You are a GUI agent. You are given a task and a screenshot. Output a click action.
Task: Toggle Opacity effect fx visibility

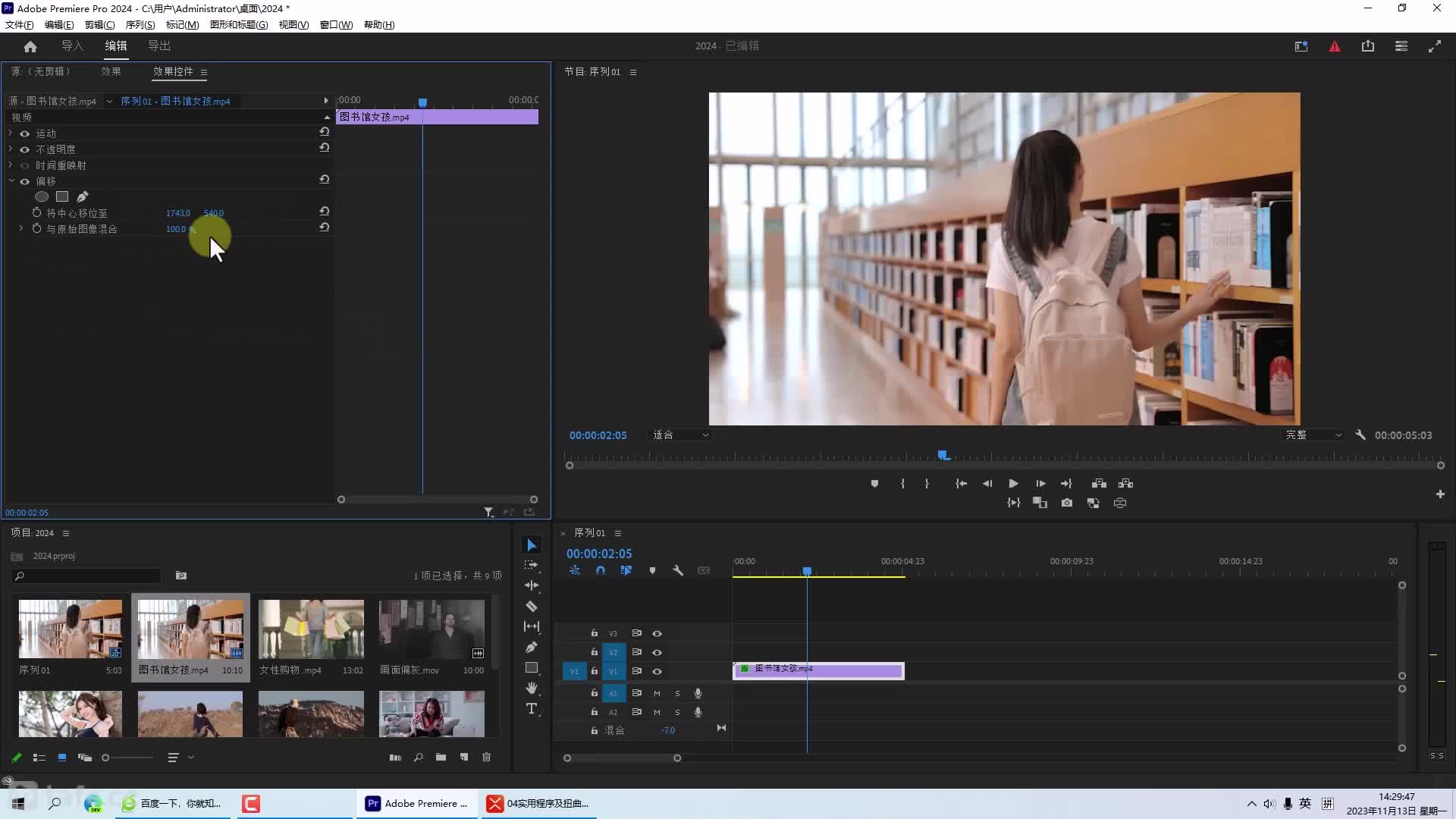pos(24,149)
